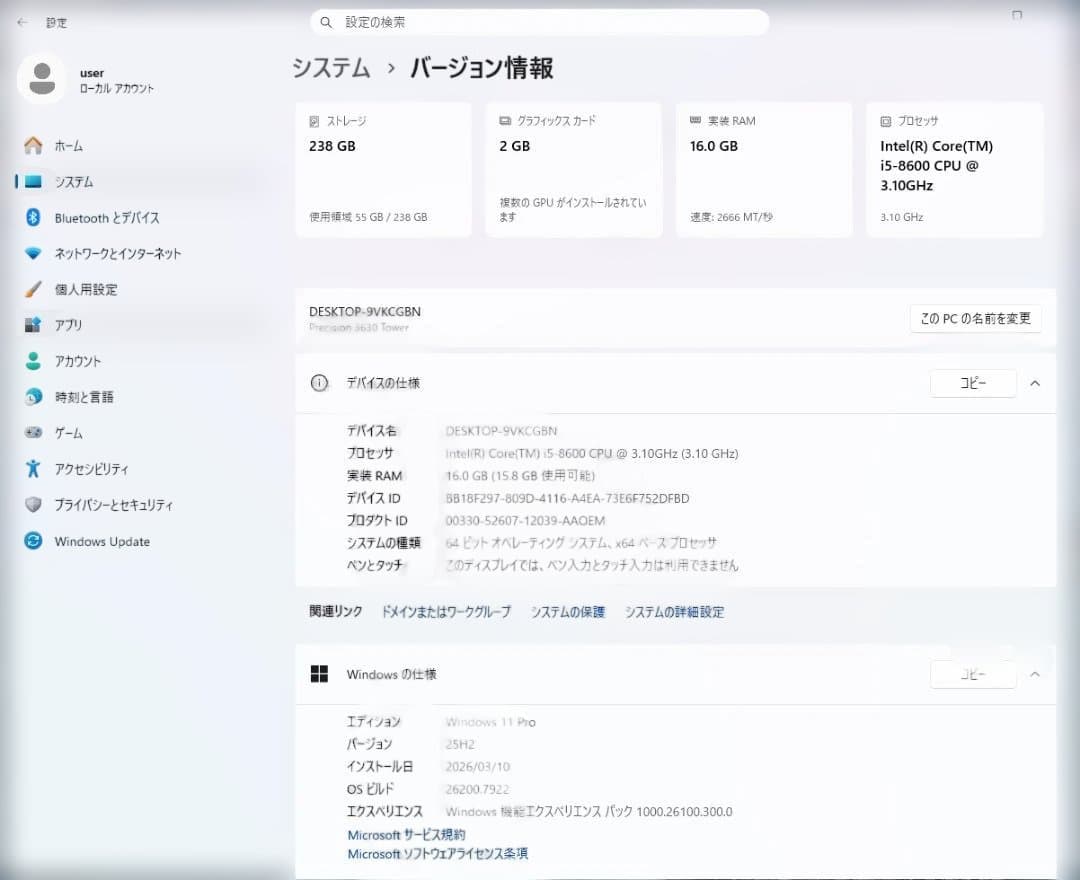Viewport: 1080px width, 880px height.
Task: Click the アクセシビリティ figure icon
Action: point(33,468)
